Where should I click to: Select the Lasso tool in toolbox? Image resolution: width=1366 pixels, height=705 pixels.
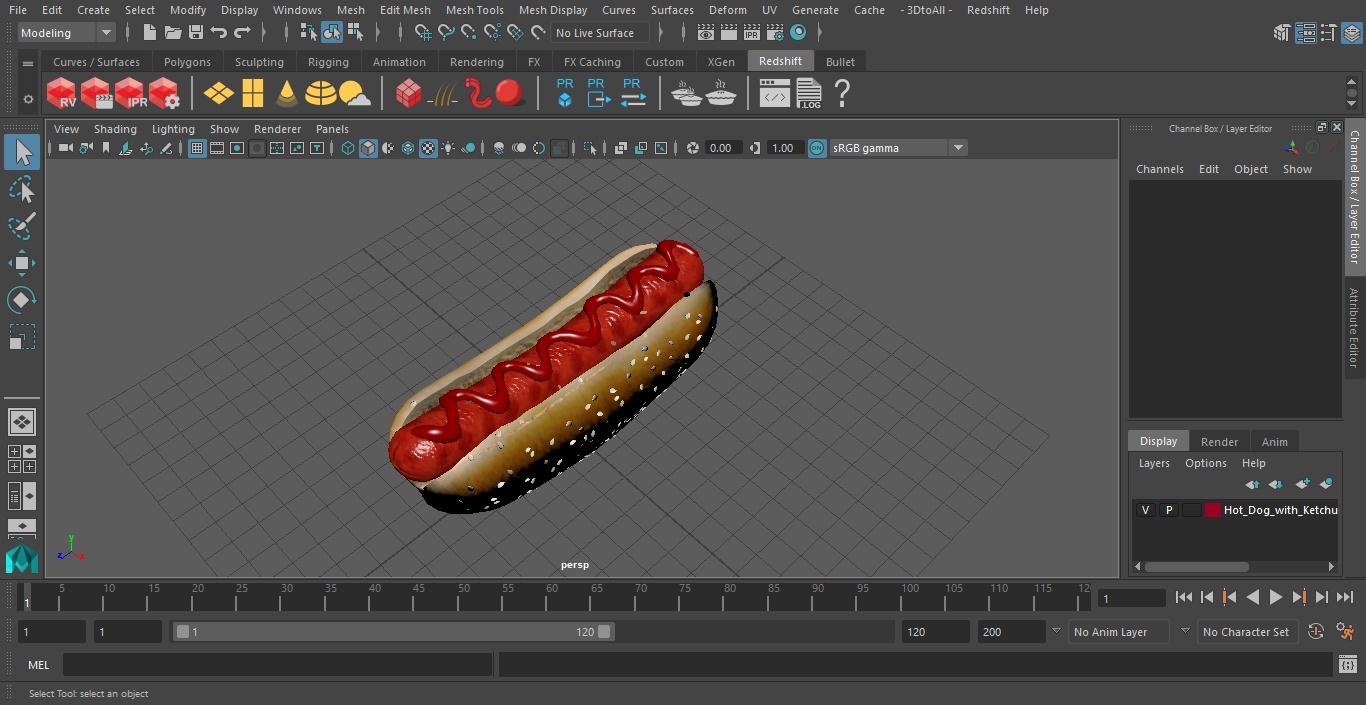coord(22,190)
